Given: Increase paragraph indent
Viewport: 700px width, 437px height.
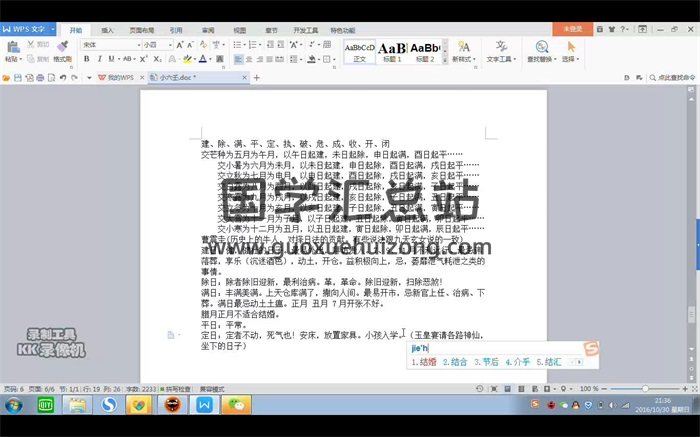Looking at the screenshot, I should point(280,45).
